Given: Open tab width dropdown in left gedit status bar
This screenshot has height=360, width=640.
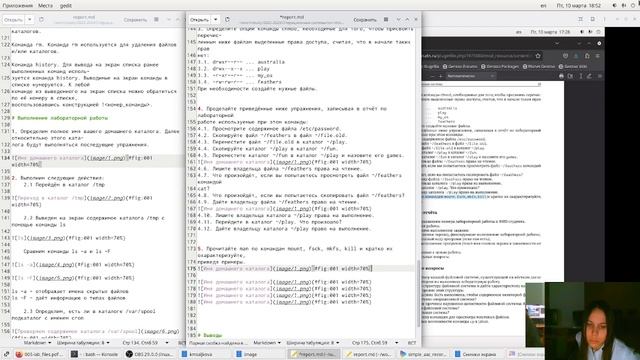Looking at the screenshot, I should [84, 343].
